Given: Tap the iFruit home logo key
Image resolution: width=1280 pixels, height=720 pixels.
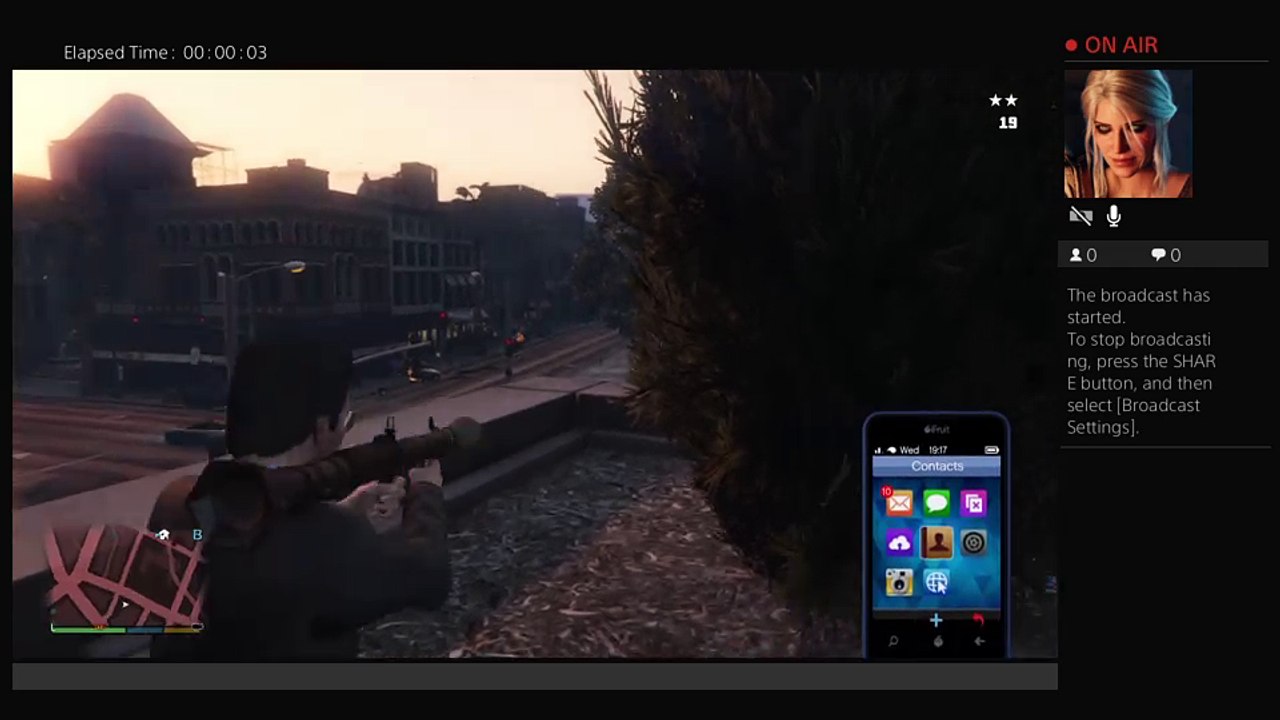Looking at the screenshot, I should point(937,641).
